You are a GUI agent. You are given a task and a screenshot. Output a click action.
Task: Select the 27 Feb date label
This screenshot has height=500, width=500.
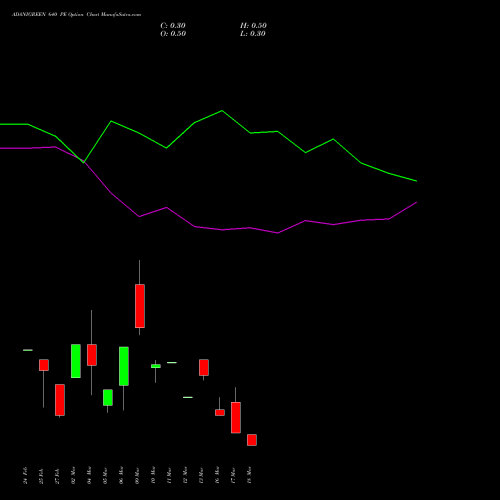coord(58,475)
